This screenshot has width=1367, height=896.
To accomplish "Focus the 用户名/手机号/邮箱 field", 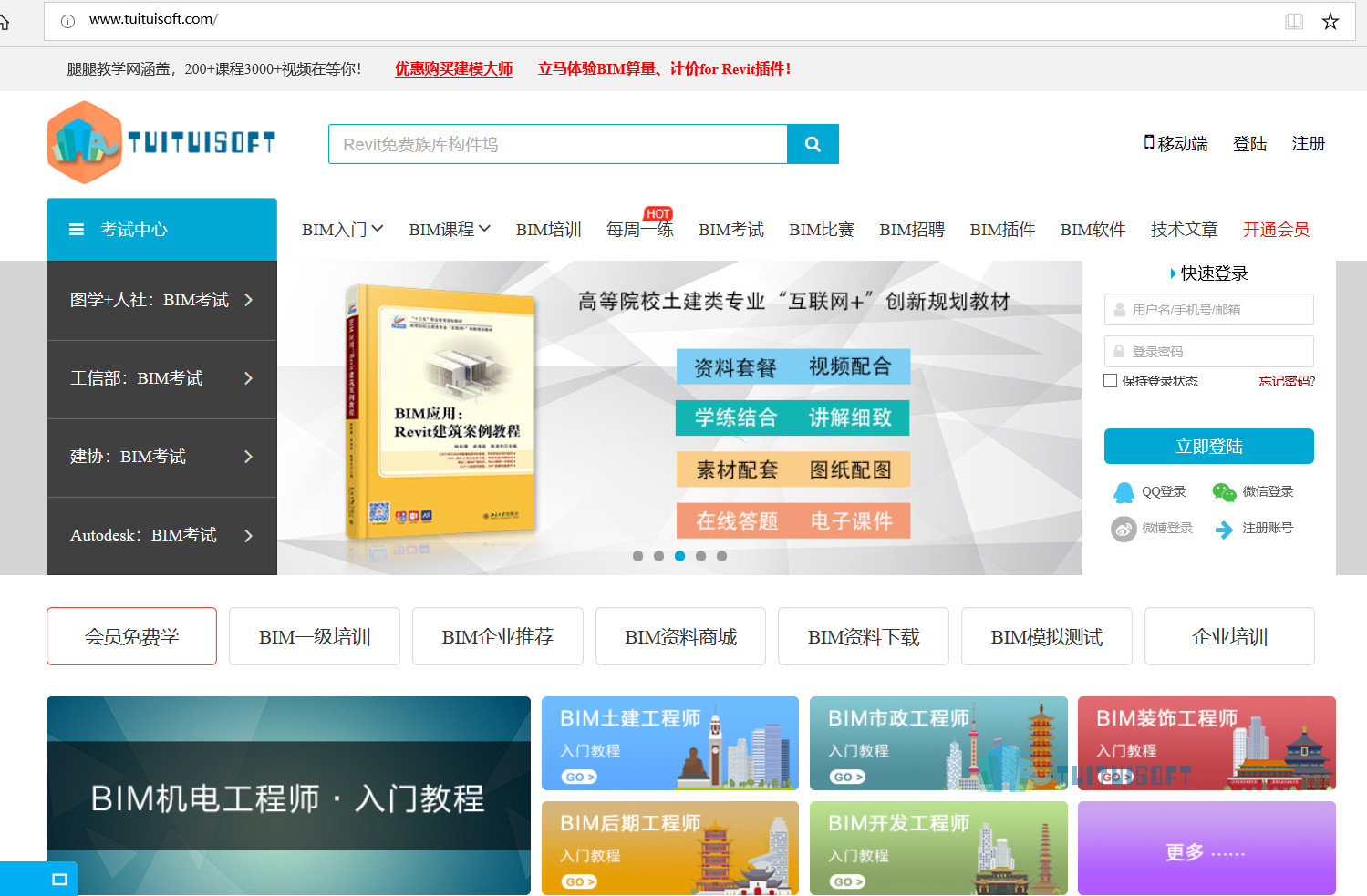I will click(1209, 310).
